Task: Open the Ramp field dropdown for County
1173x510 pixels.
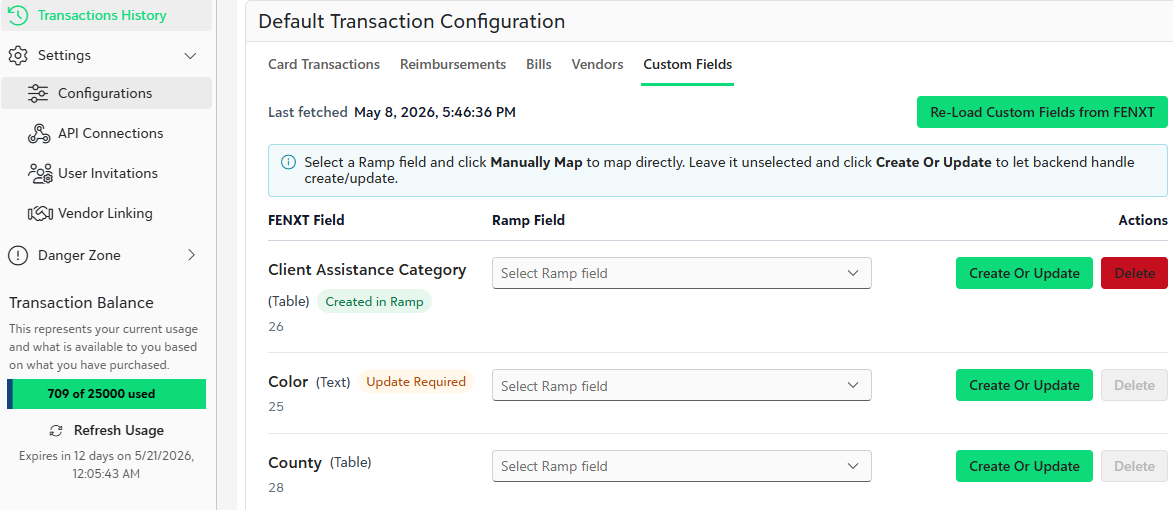Action: pyautogui.click(x=682, y=466)
